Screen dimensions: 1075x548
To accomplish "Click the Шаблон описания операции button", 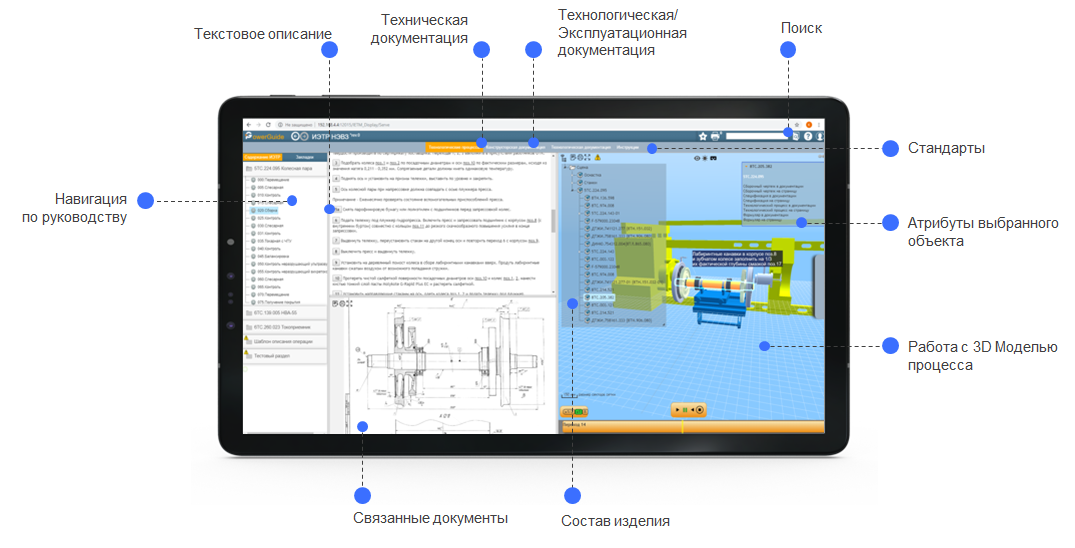I will [x=285, y=341].
